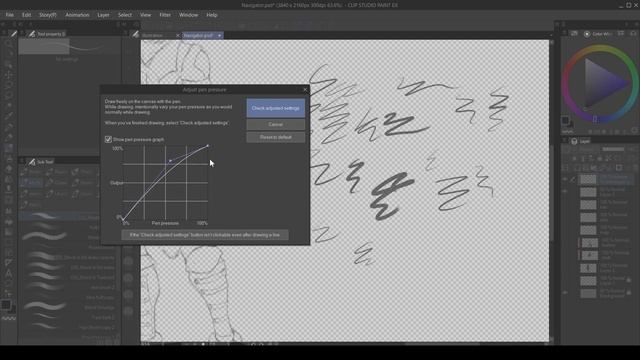Viewport: 640px width, 360px height.
Task: Close the Illustration canvas tab
Action: click(x=178, y=36)
